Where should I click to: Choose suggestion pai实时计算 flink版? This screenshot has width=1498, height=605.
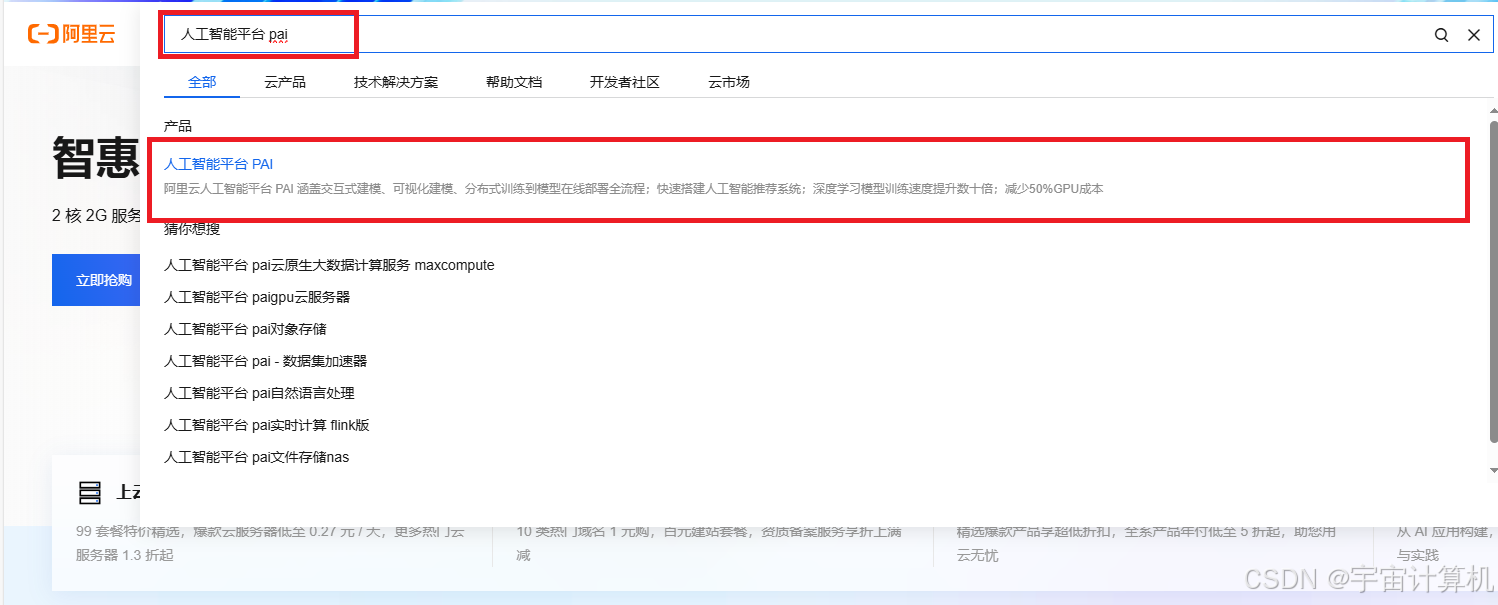pyautogui.click(x=267, y=425)
